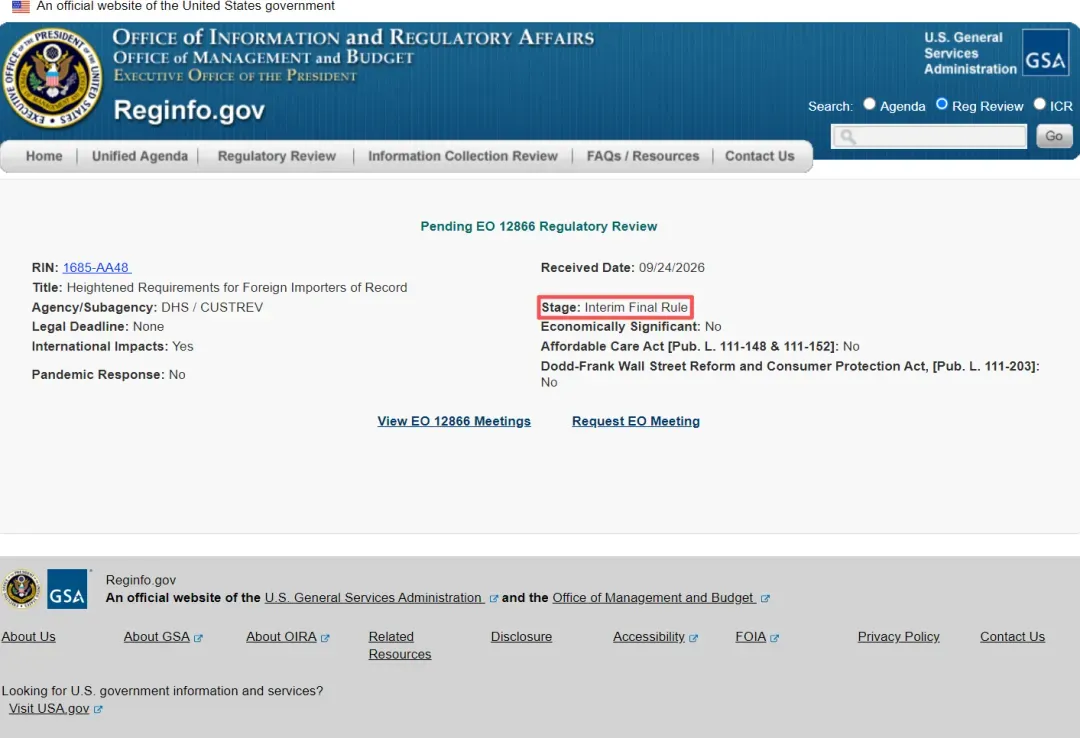Select the Reg Review radio button

click(942, 104)
